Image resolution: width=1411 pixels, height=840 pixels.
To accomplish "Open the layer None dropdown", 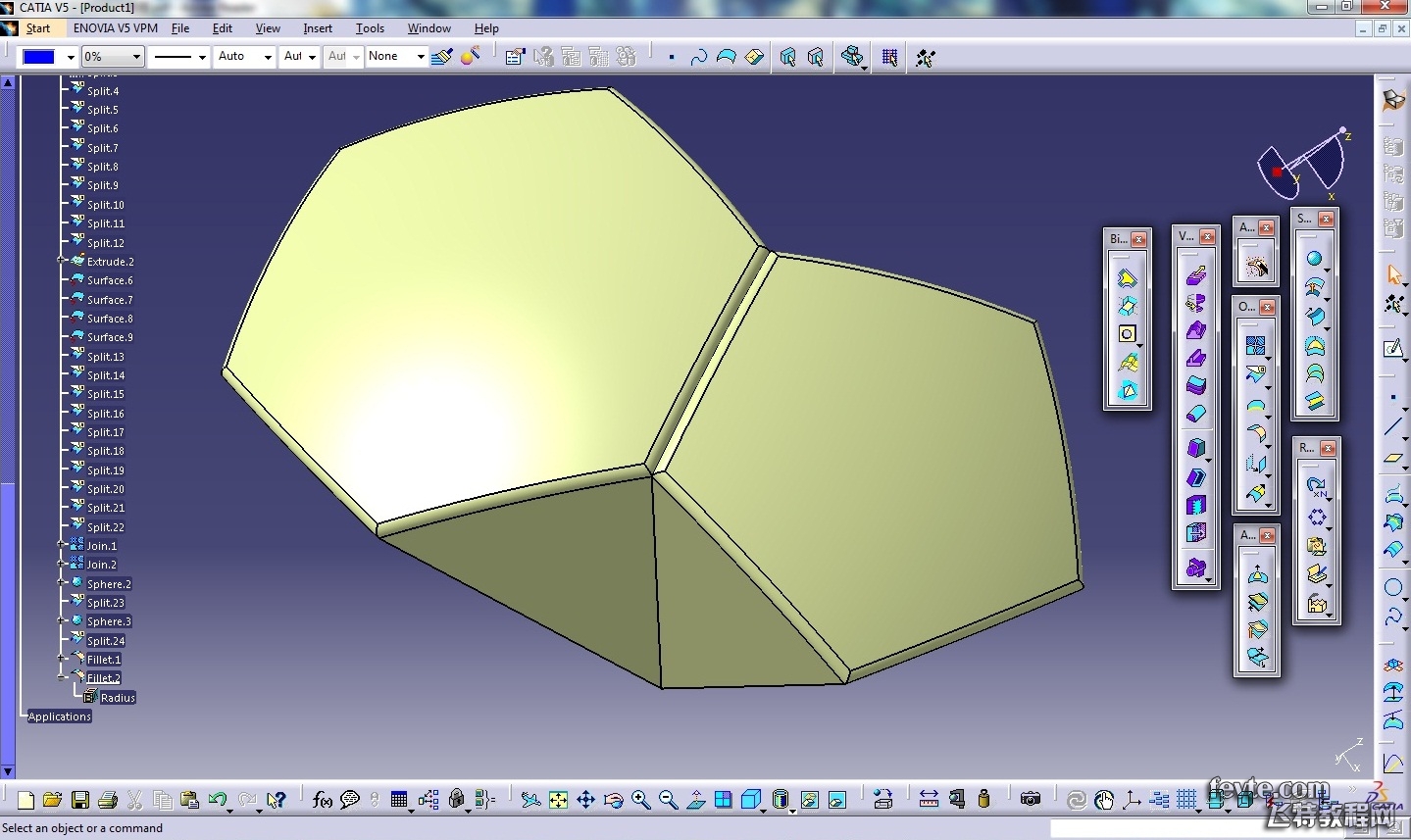I will coord(421,57).
